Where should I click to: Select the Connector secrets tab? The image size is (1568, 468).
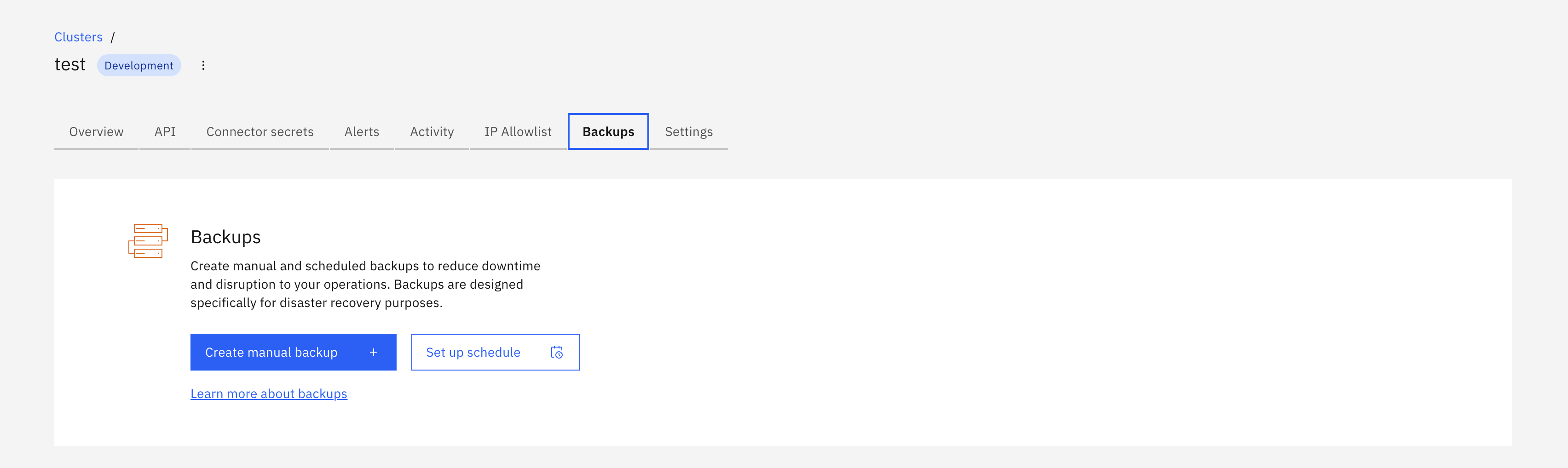[260, 131]
